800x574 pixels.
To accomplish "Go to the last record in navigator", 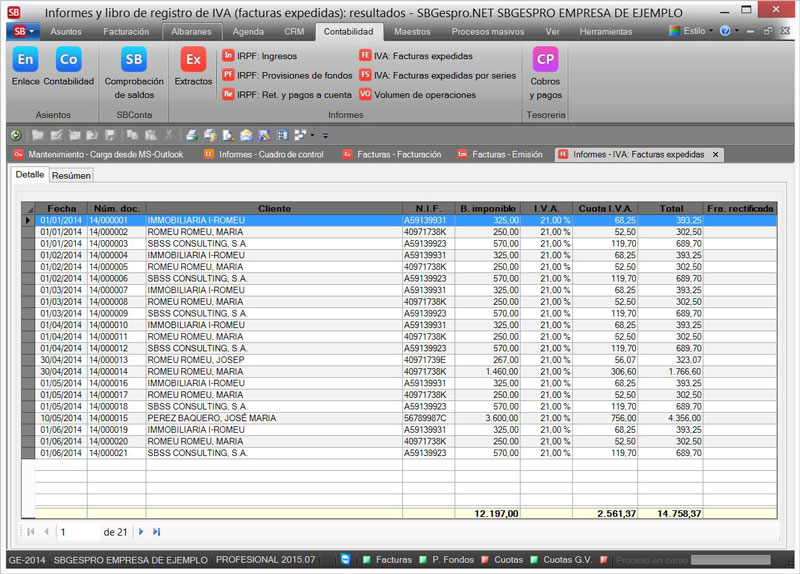I will (x=157, y=532).
